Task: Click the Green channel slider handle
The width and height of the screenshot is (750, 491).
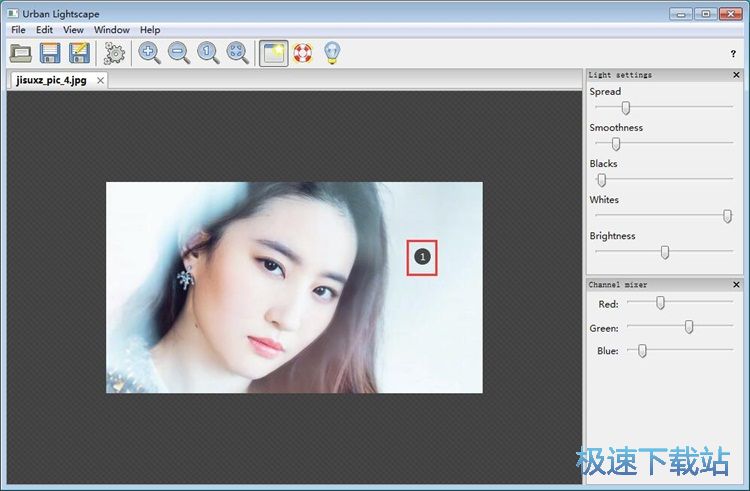Action: pos(689,327)
